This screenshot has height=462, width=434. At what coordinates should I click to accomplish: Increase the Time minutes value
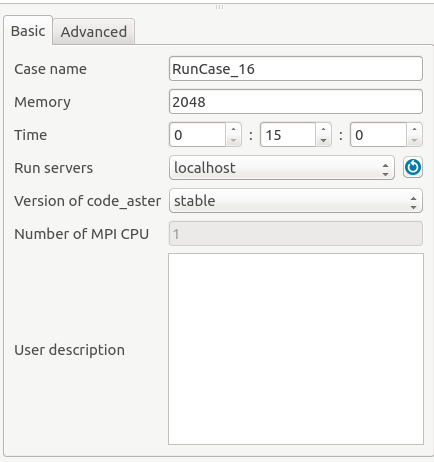point(323,129)
